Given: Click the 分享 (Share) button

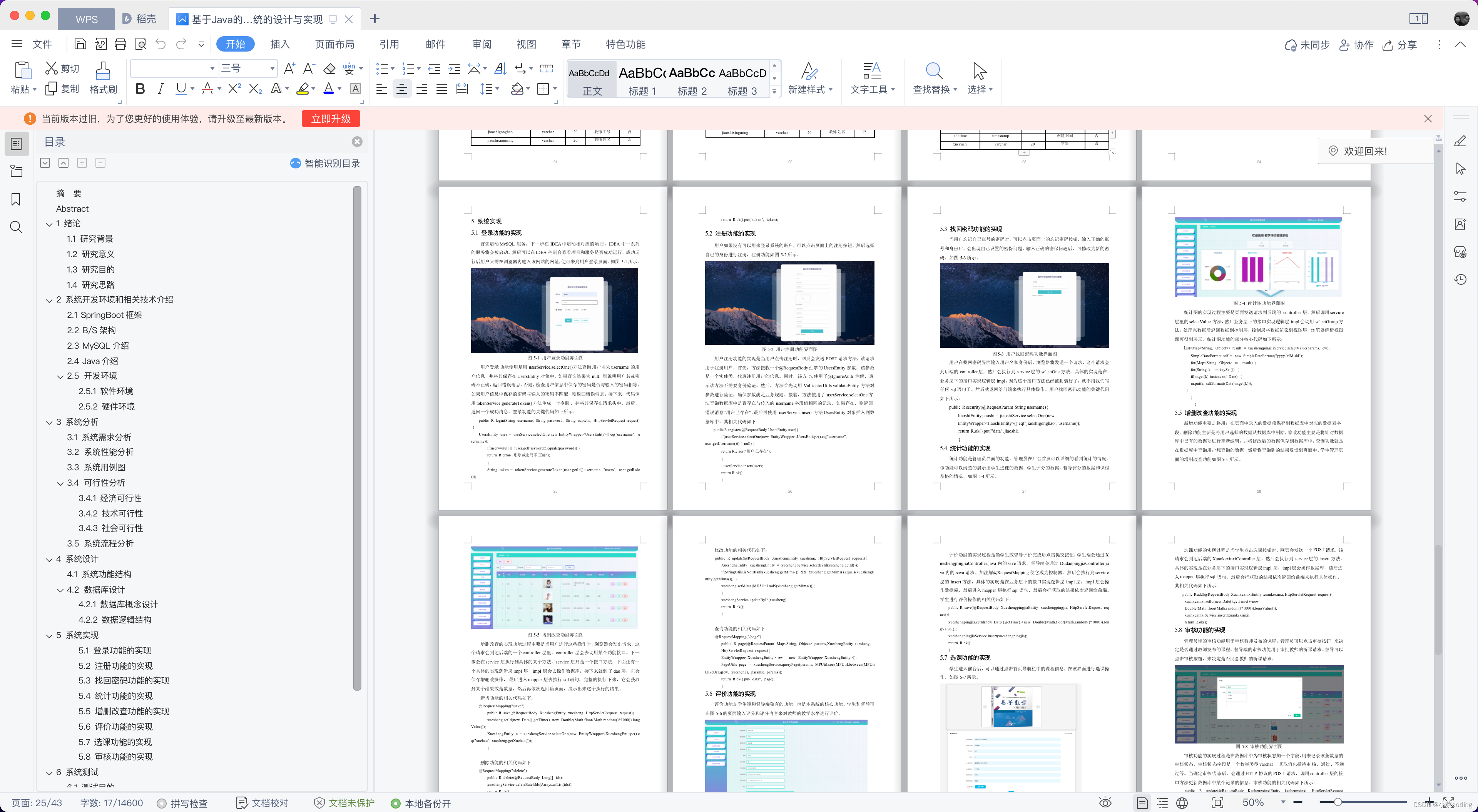Looking at the screenshot, I should (1399, 45).
